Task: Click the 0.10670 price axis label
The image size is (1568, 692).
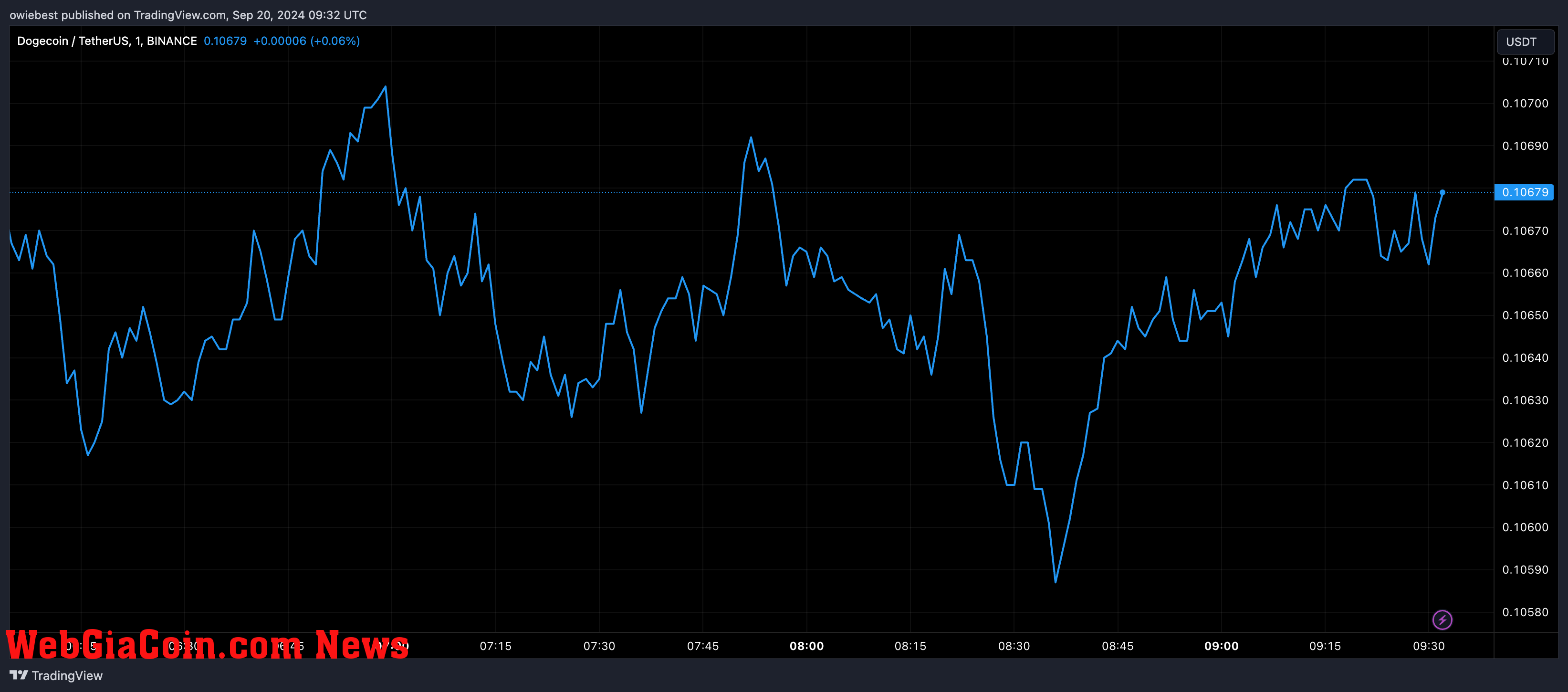Action: pos(1525,231)
